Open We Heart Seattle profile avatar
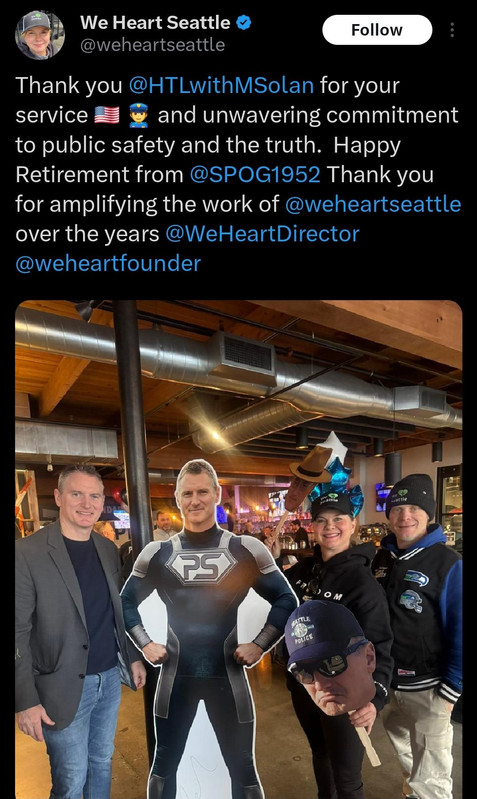The width and height of the screenshot is (477, 799). [x=39, y=34]
